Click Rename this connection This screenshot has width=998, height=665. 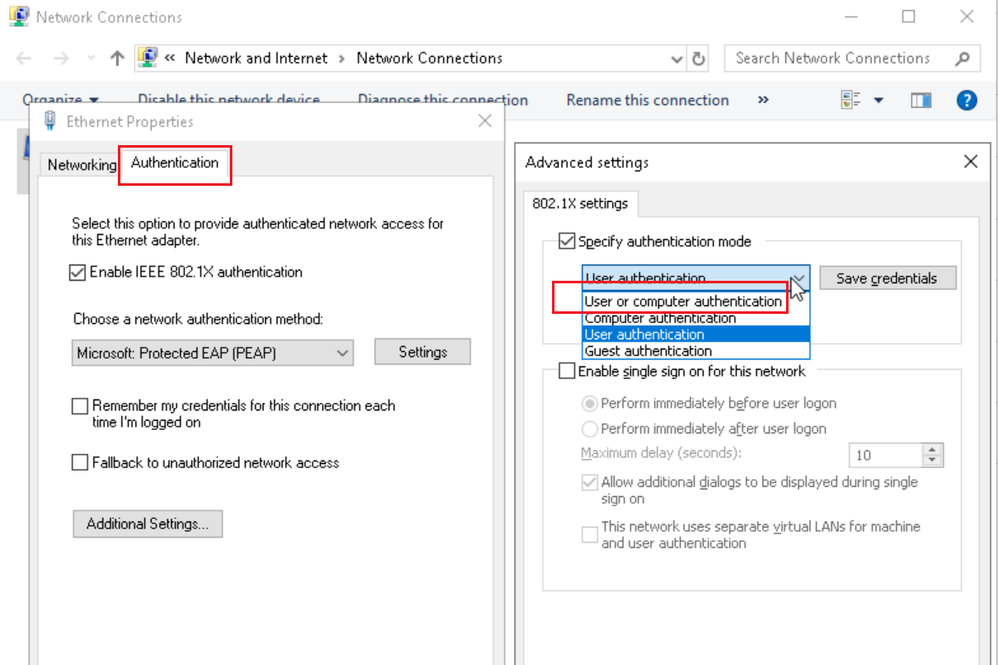(647, 100)
